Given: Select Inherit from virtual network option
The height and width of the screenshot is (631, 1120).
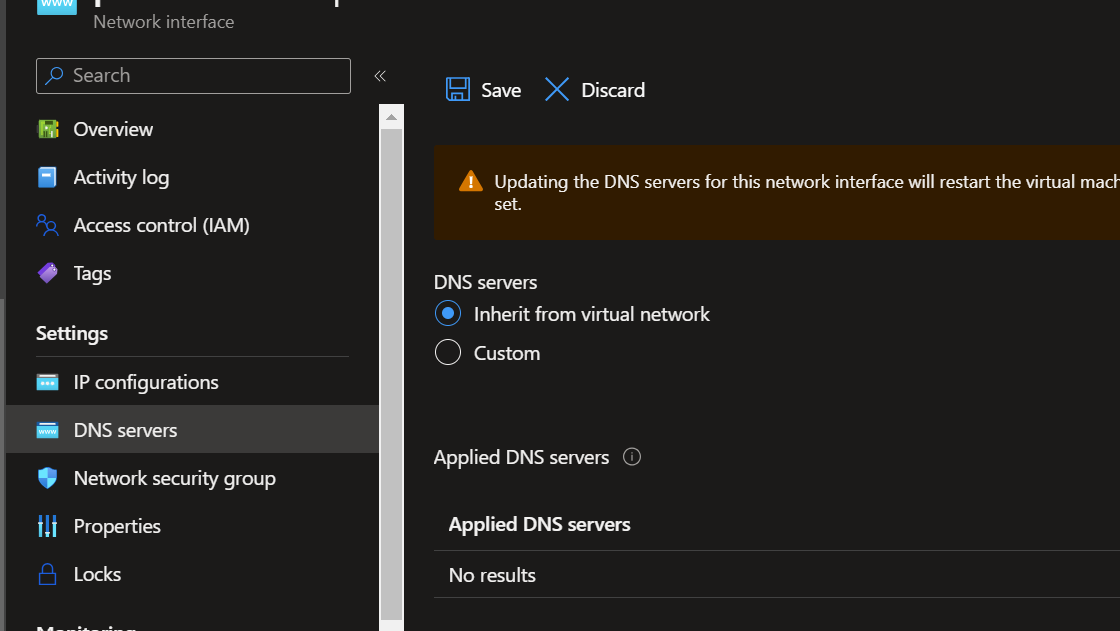Looking at the screenshot, I should tap(448, 314).
